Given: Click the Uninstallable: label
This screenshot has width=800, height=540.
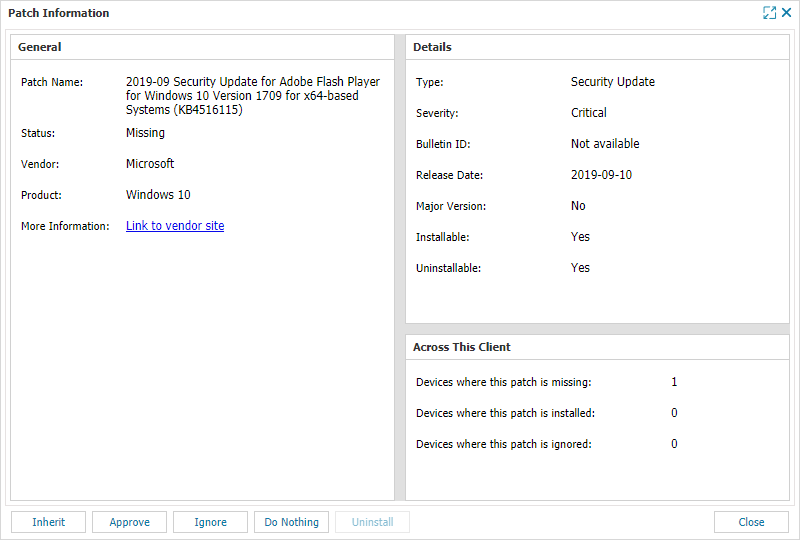Looking at the screenshot, I should tap(448, 268).
